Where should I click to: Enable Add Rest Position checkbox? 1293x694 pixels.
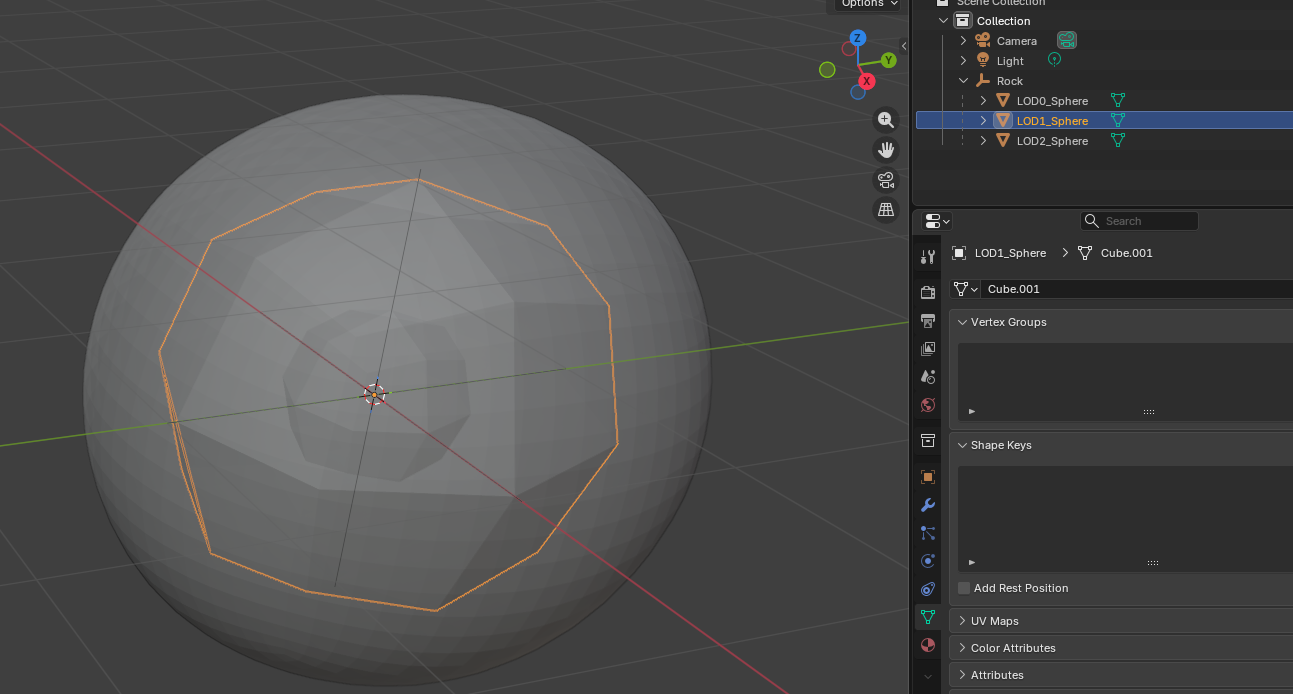click(x=963, y=588)
